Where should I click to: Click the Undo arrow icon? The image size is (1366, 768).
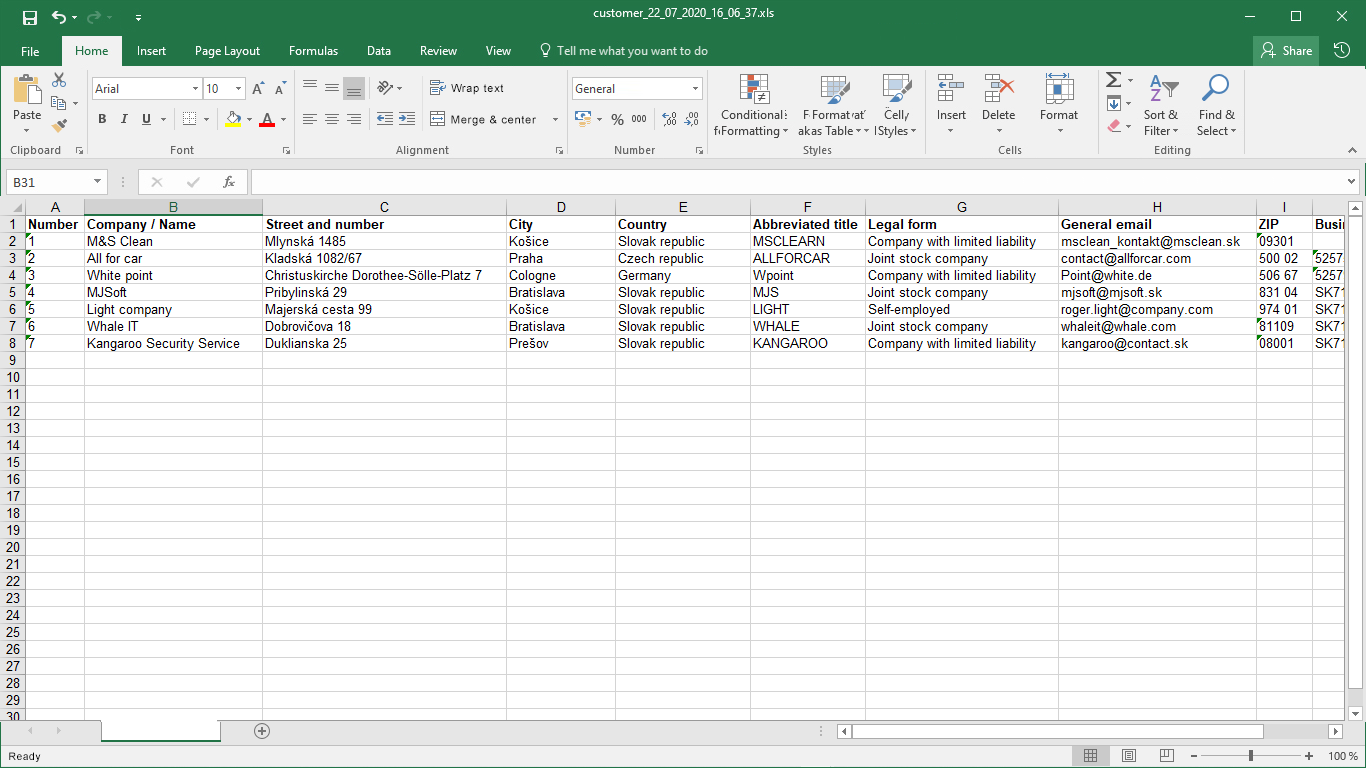point(59,17)
